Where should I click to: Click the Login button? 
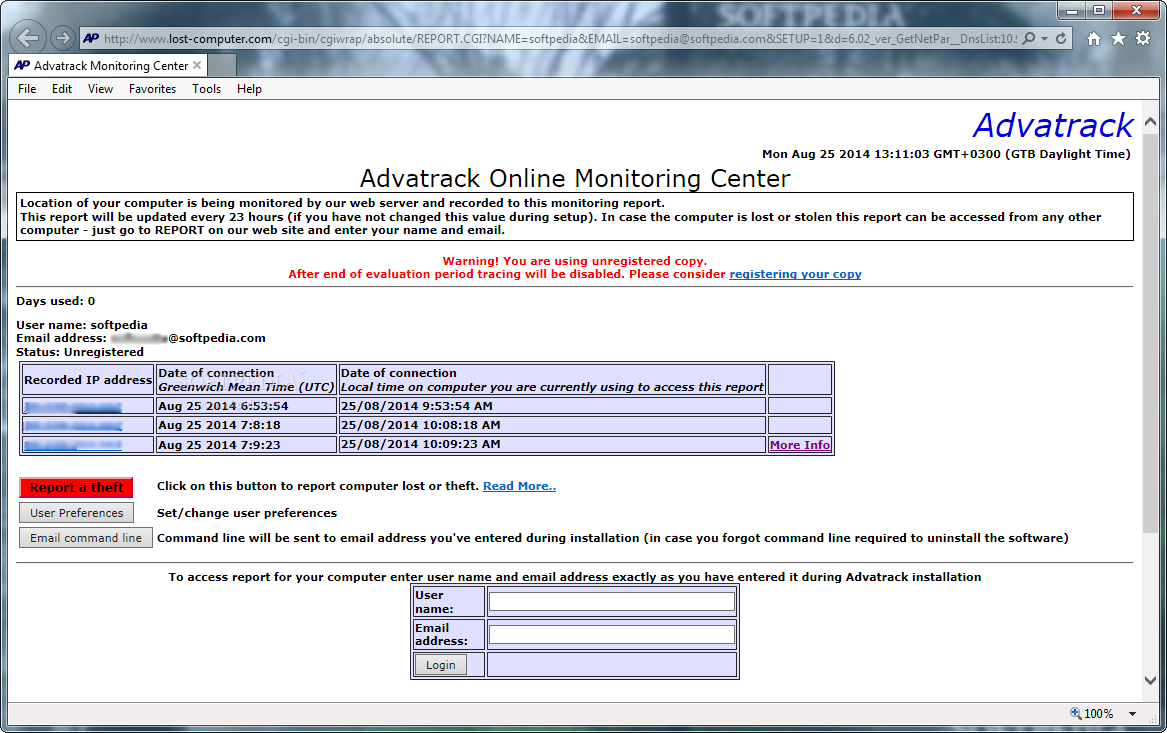click(441, 665)
